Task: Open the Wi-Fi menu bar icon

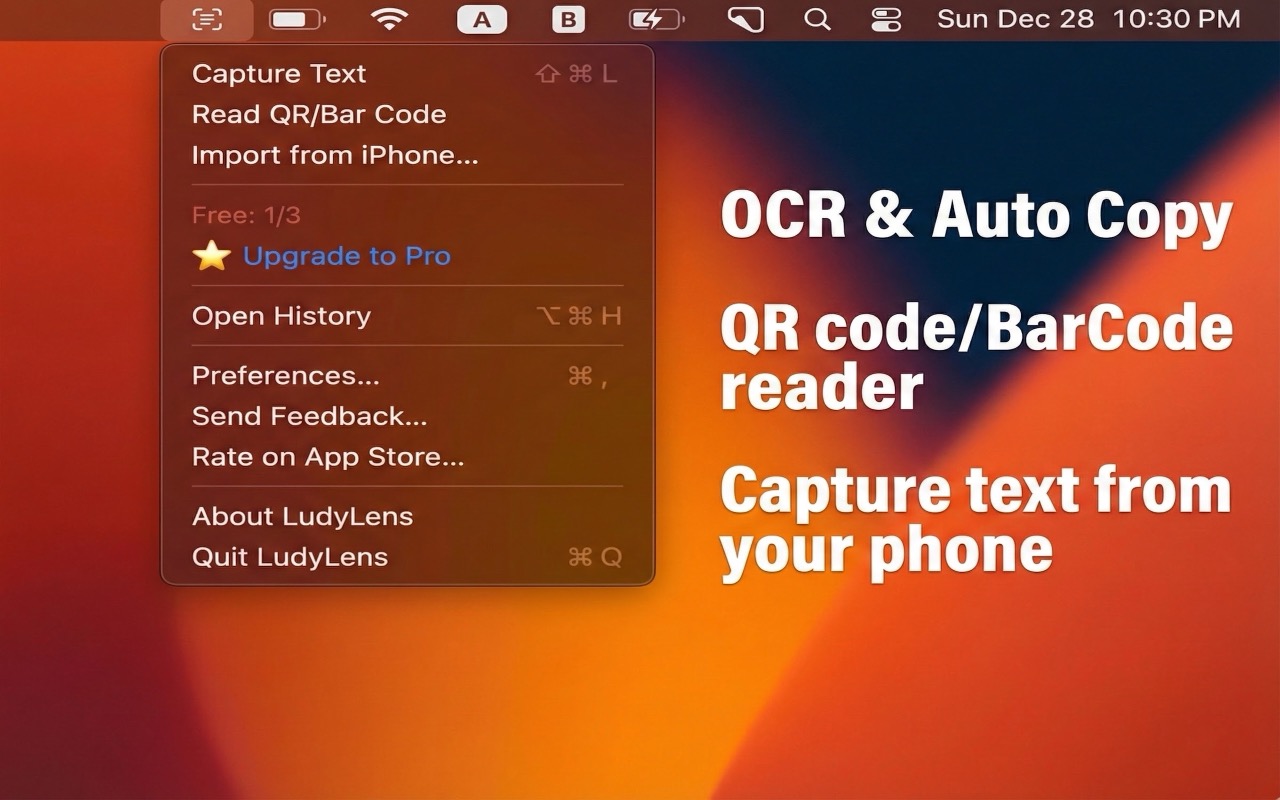Action: (x=389, y=19)
